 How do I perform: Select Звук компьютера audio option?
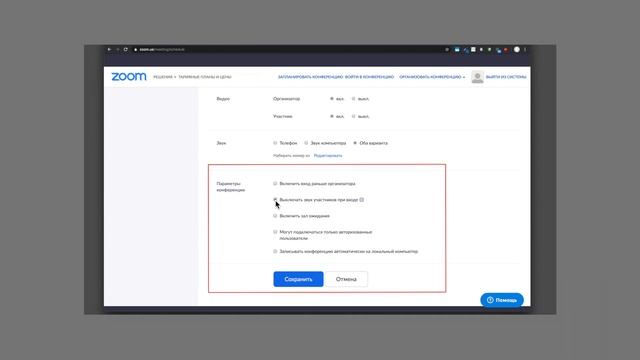(x=306, y=143)
